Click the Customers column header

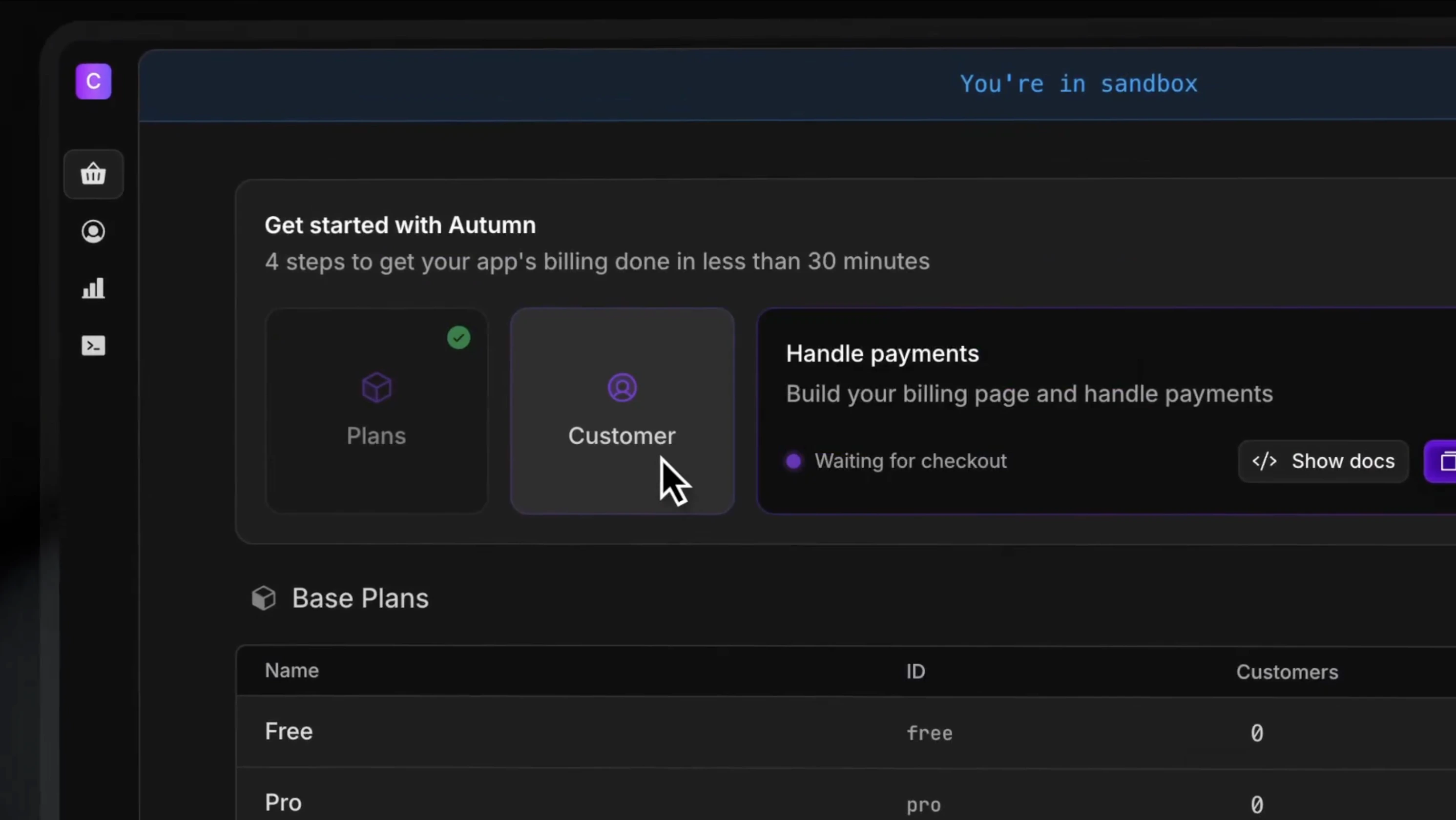[x=1287, y=672]
